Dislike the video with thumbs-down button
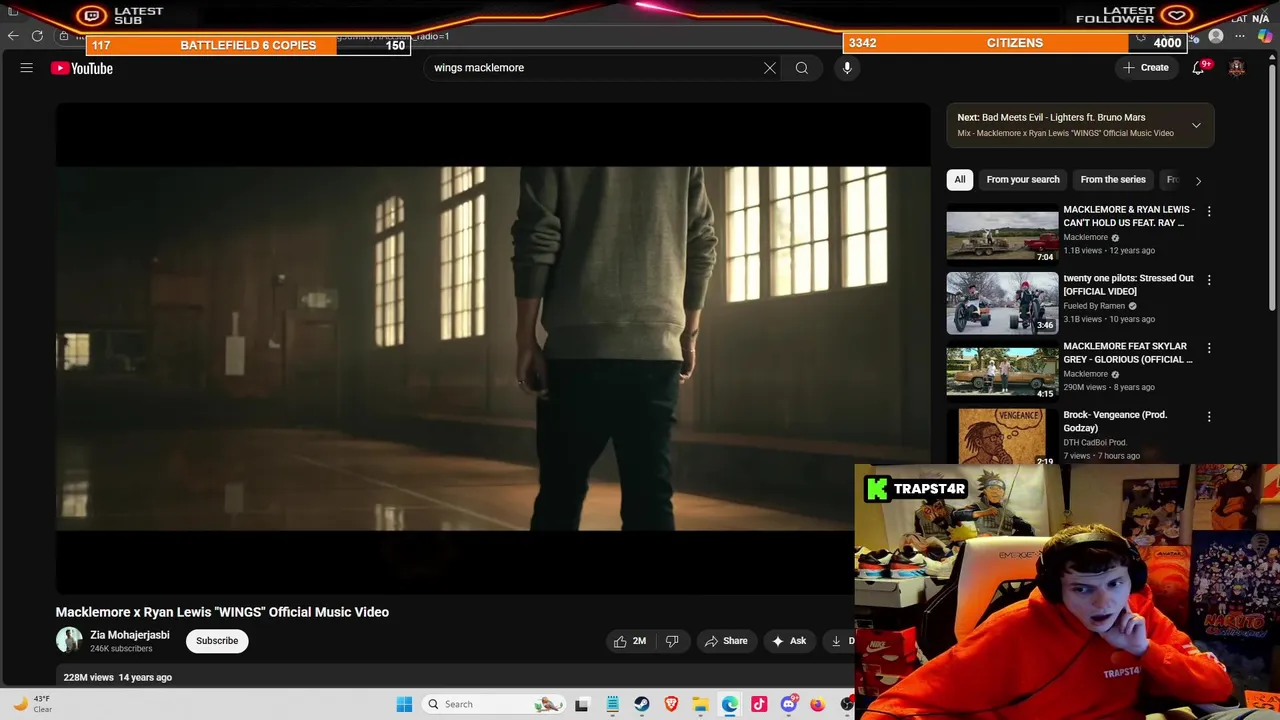Screen dimensions: 1280x720 [672, 641]
